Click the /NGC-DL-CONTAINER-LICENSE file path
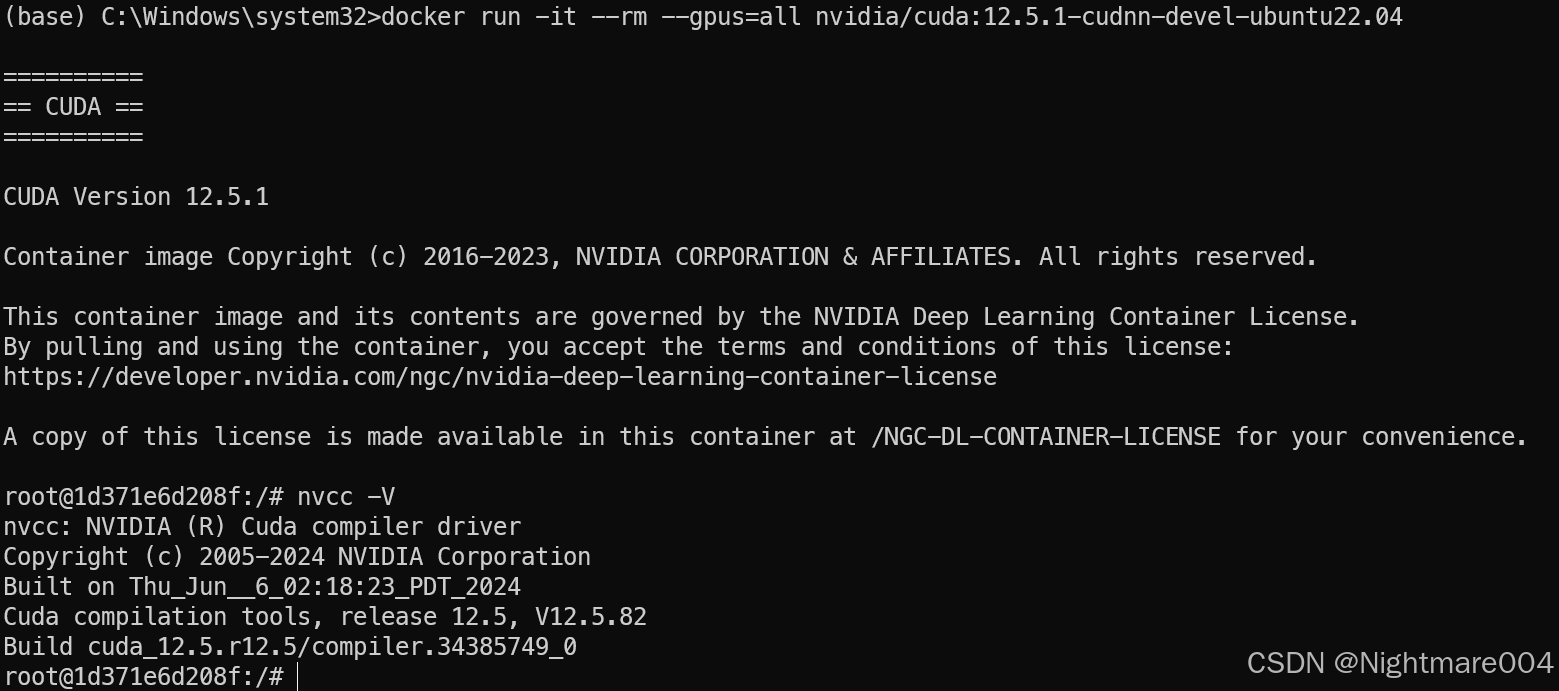Image resolution: width=1559 pixels, height=691 pixels. [x=1045, y=437]
